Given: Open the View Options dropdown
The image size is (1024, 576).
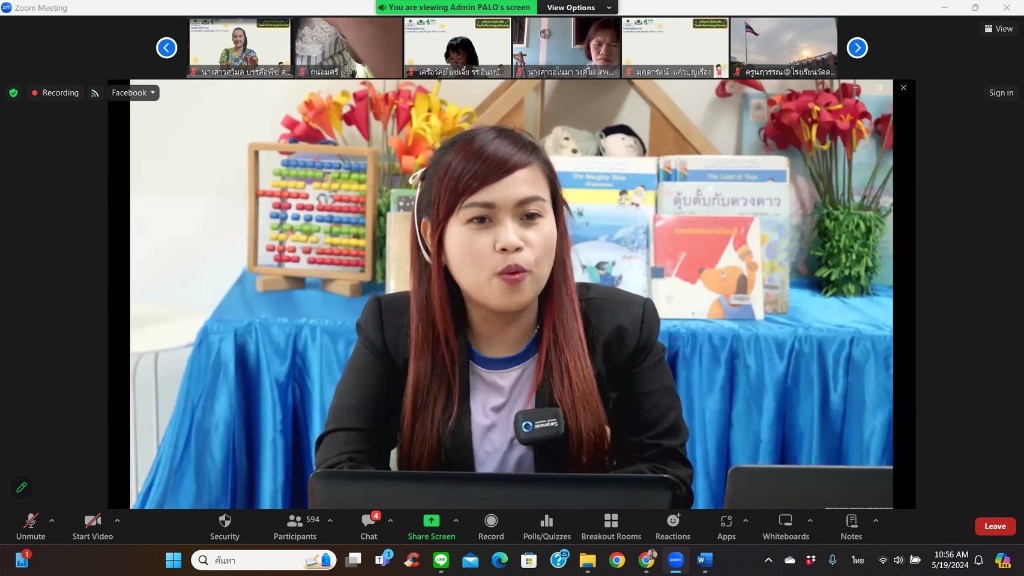Looking at the screenshot, I should point(578,8).
